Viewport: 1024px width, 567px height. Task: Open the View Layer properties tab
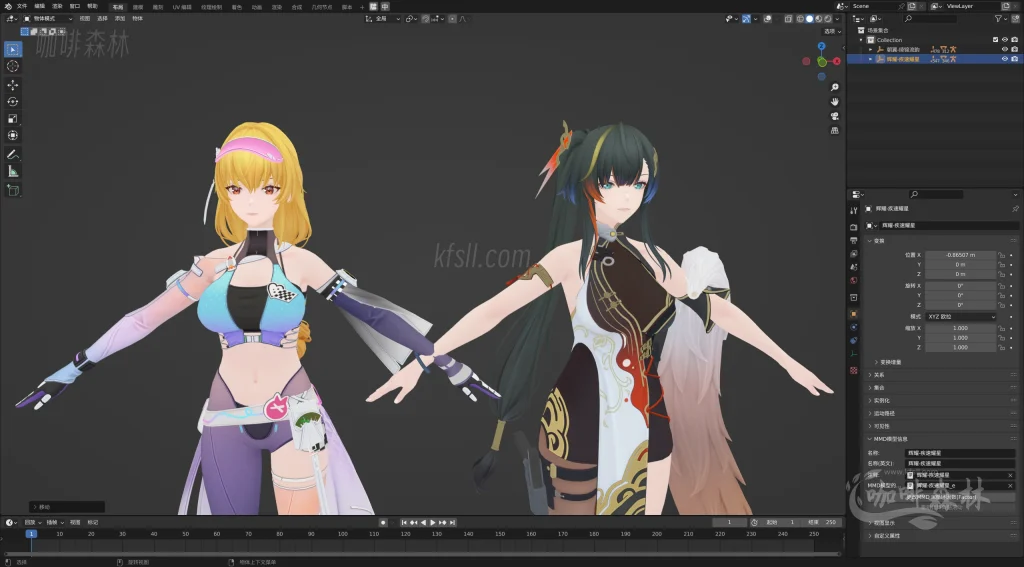[854, 253]
